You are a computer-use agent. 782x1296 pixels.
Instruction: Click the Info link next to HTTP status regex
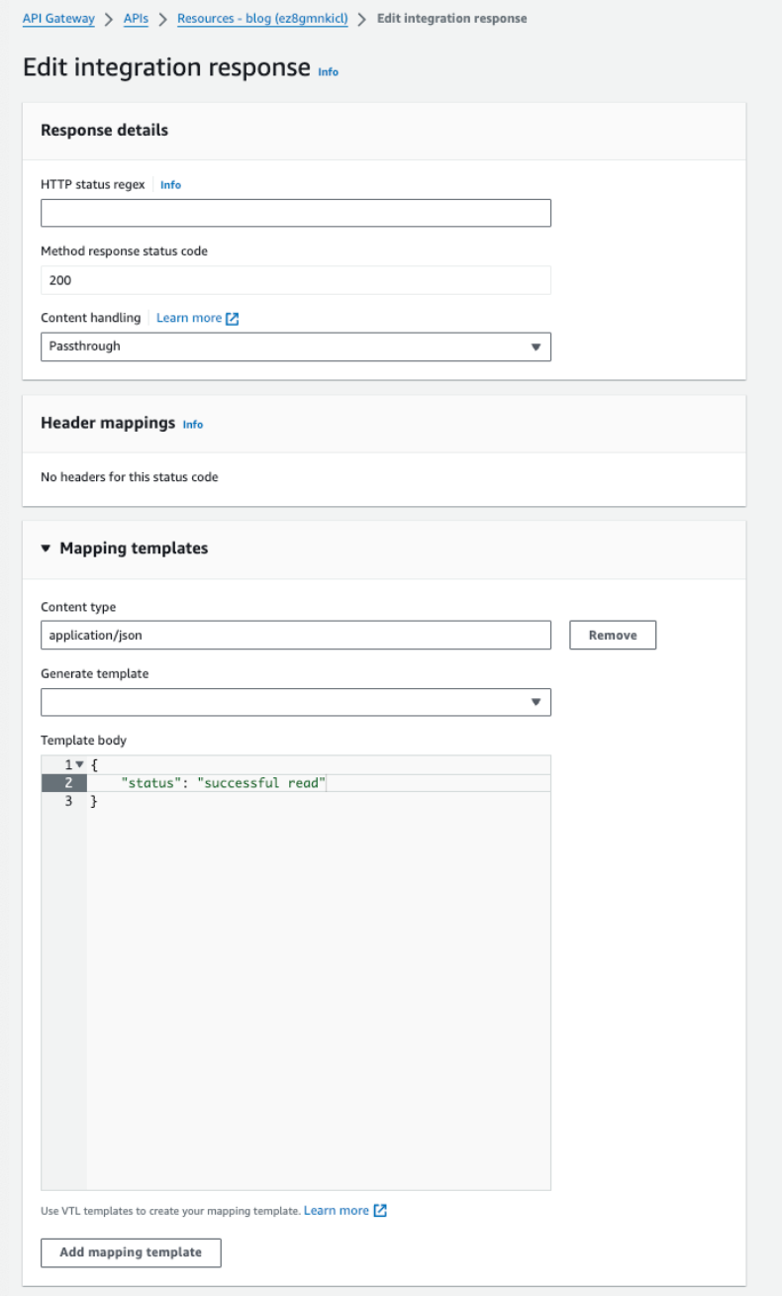pos(170,184)
